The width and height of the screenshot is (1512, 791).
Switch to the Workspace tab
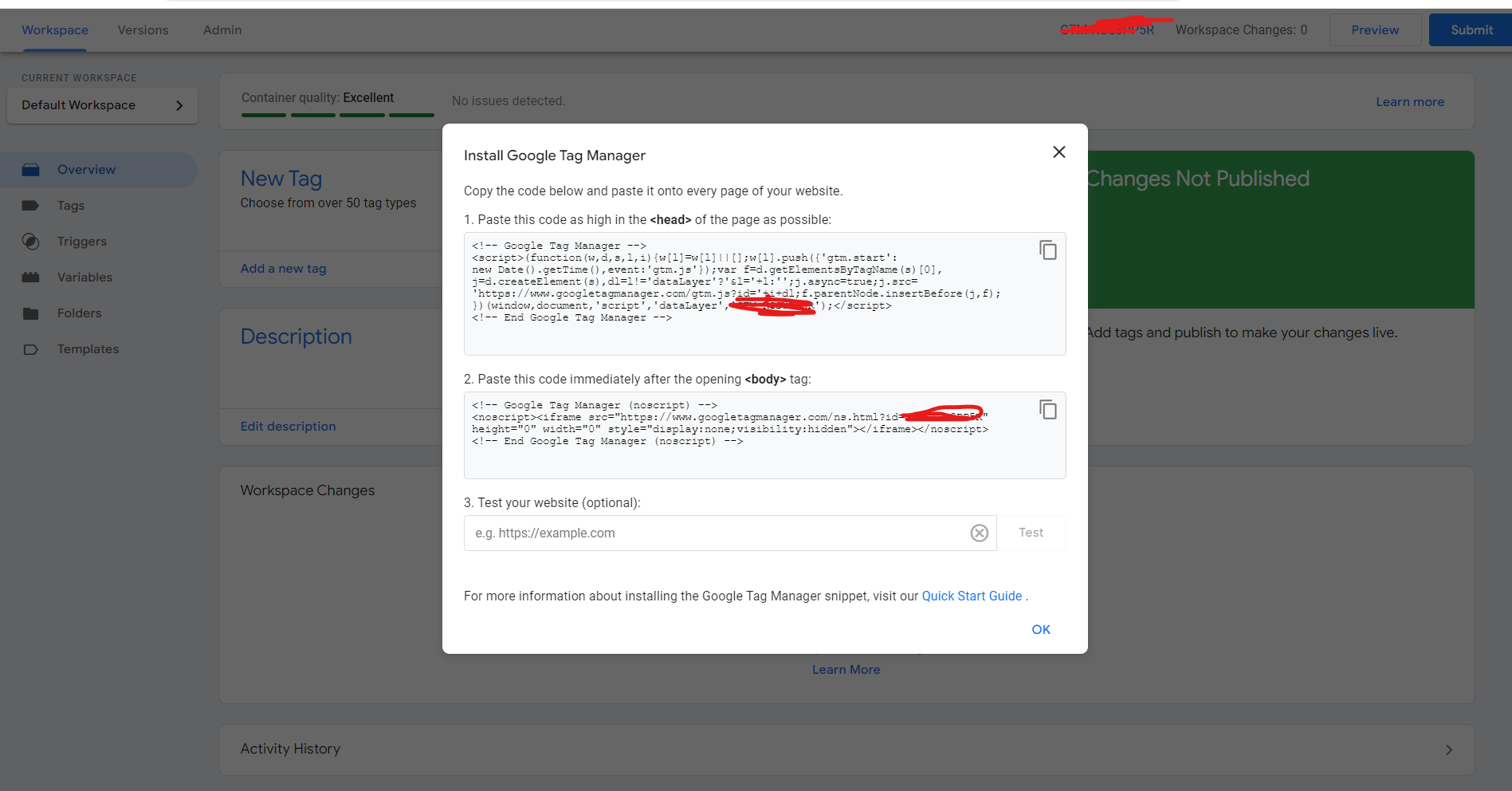click(54, 30)
